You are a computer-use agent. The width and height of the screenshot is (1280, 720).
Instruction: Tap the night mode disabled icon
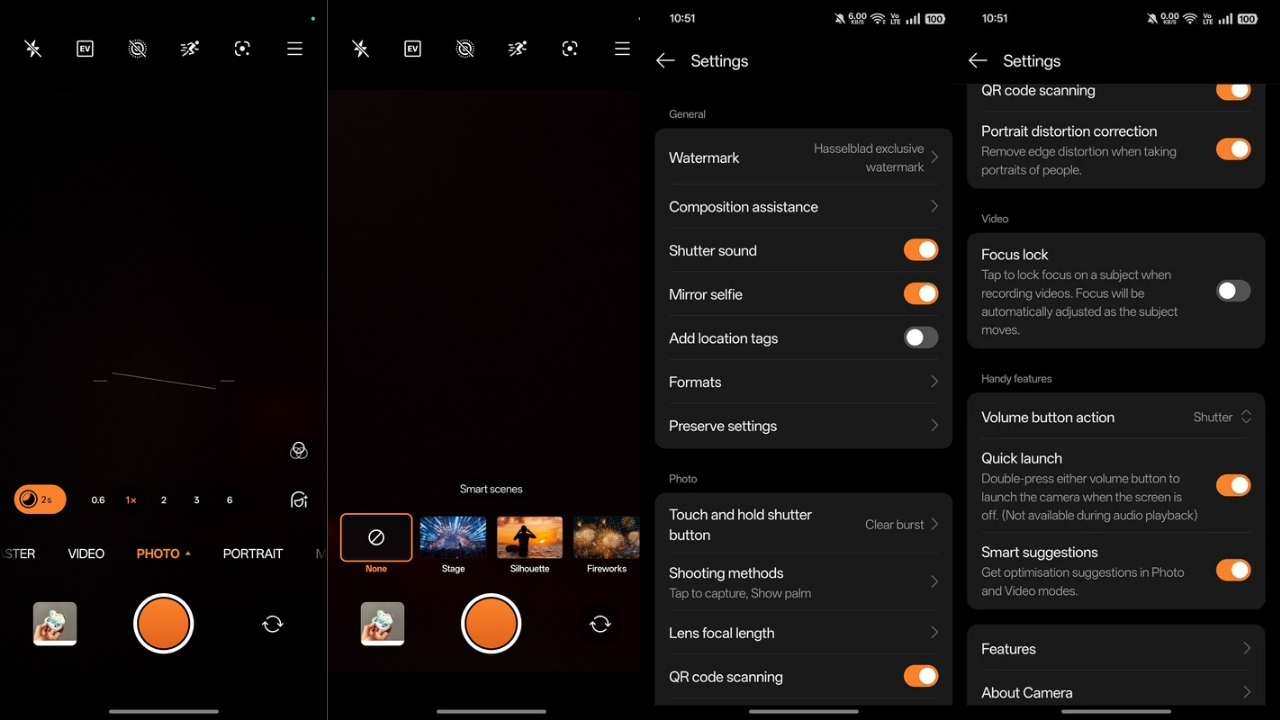point(137,47)
